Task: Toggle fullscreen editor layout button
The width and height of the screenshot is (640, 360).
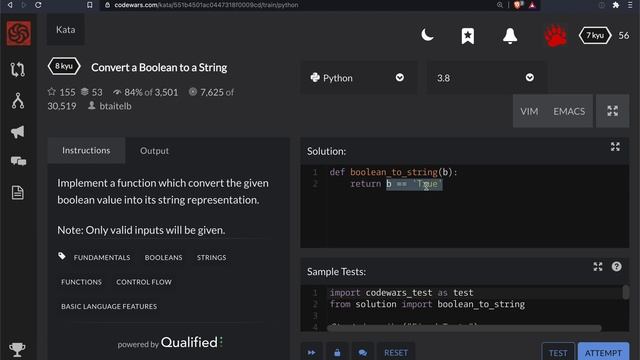Action: click(x=612, y=111)
